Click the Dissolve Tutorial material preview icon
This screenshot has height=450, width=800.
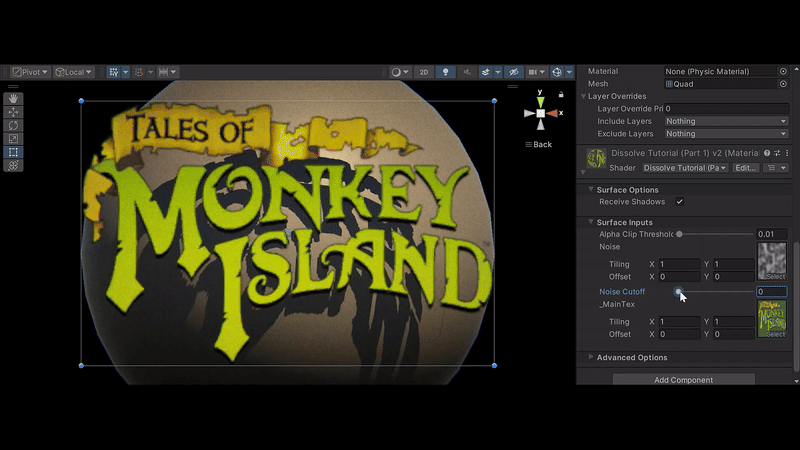[x=596, y=158]
